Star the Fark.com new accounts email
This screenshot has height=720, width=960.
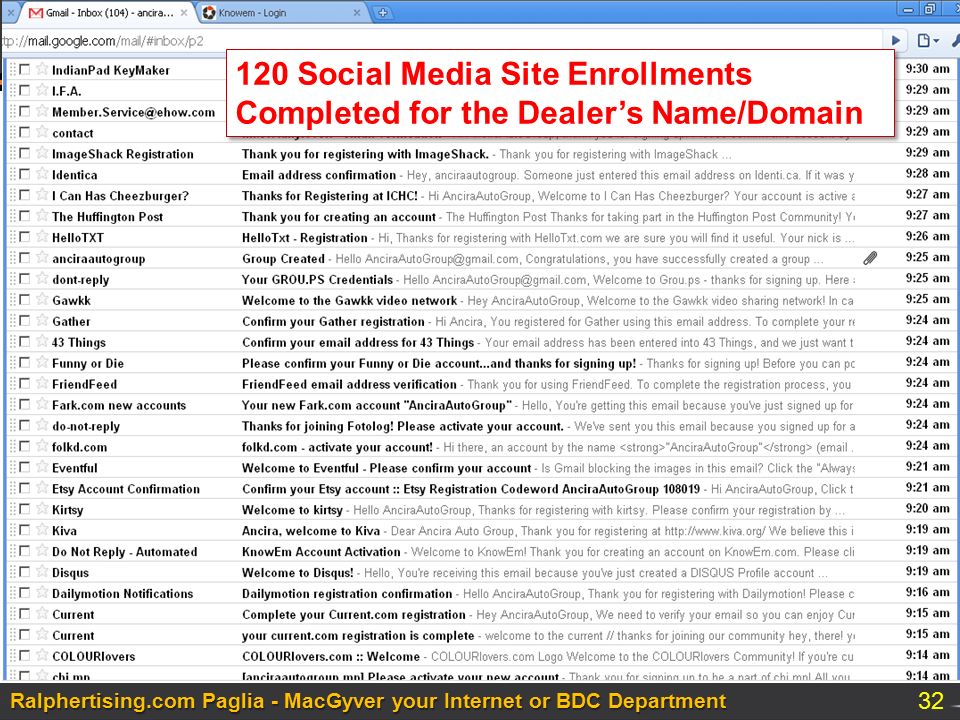click(42, 403)
